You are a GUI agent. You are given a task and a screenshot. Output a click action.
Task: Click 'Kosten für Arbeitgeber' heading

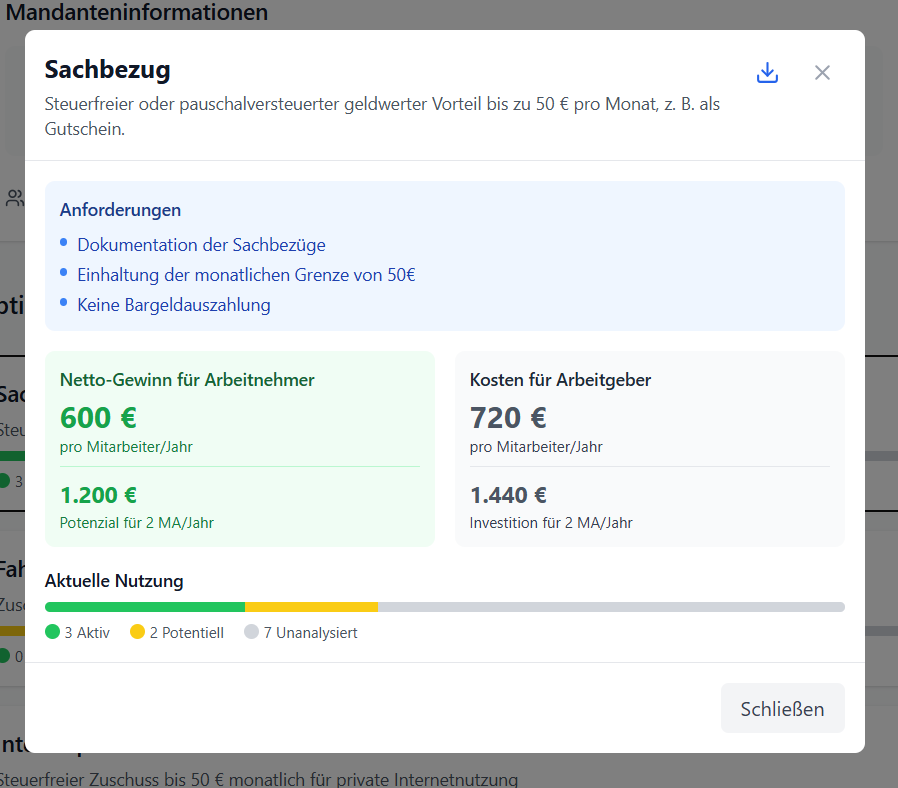[560, 380]
